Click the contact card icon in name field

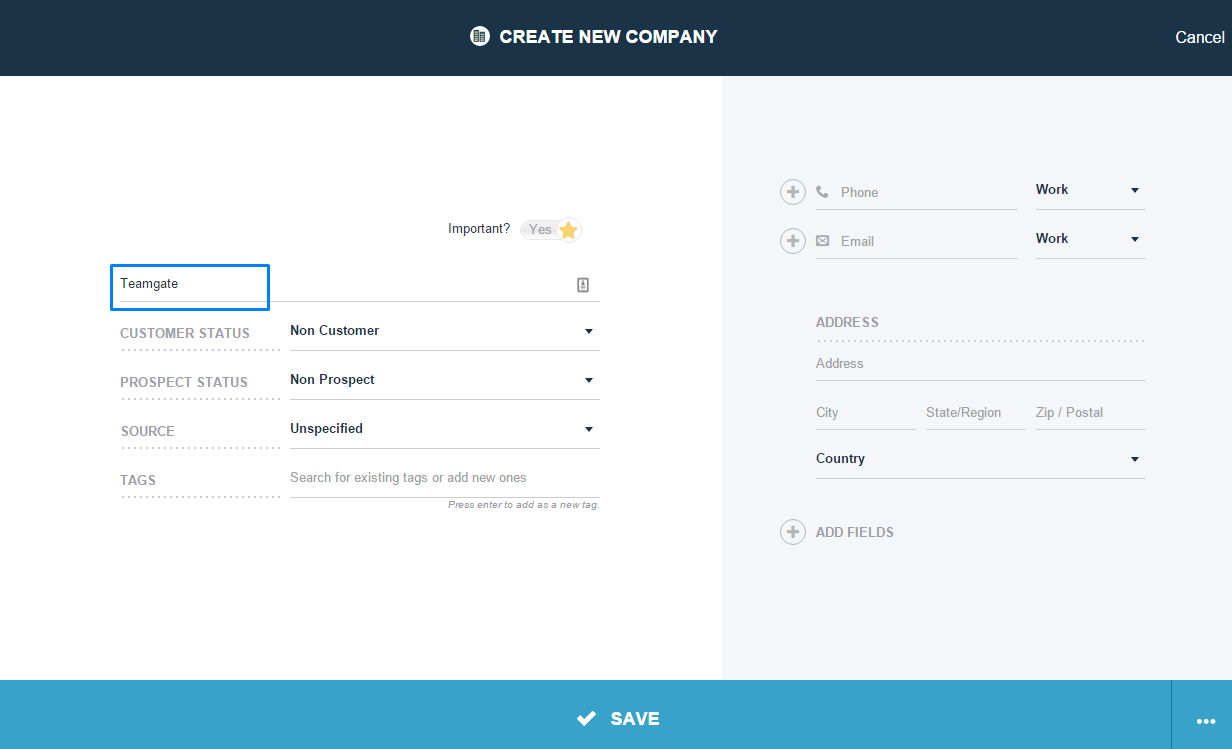point(583,285)
